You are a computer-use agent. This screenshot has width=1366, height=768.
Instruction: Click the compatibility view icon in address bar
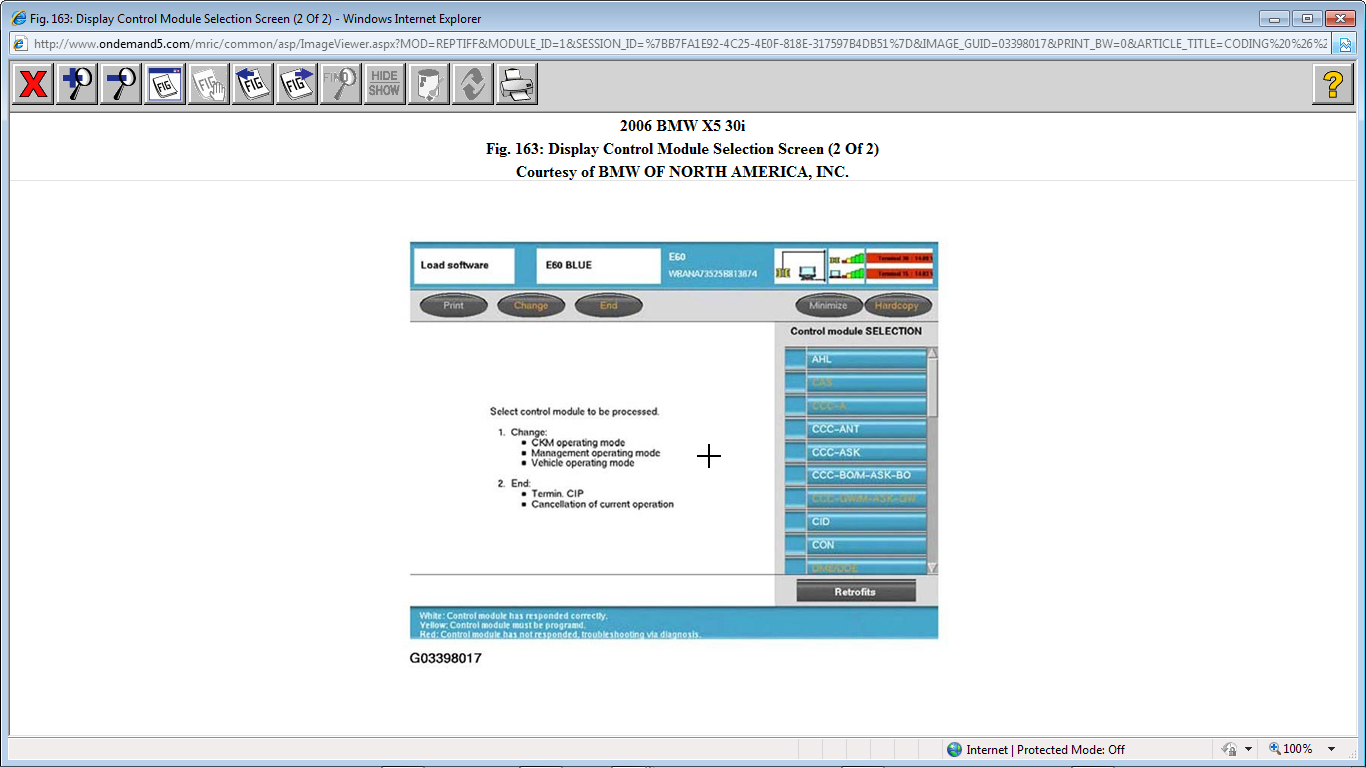(1344, 44)
